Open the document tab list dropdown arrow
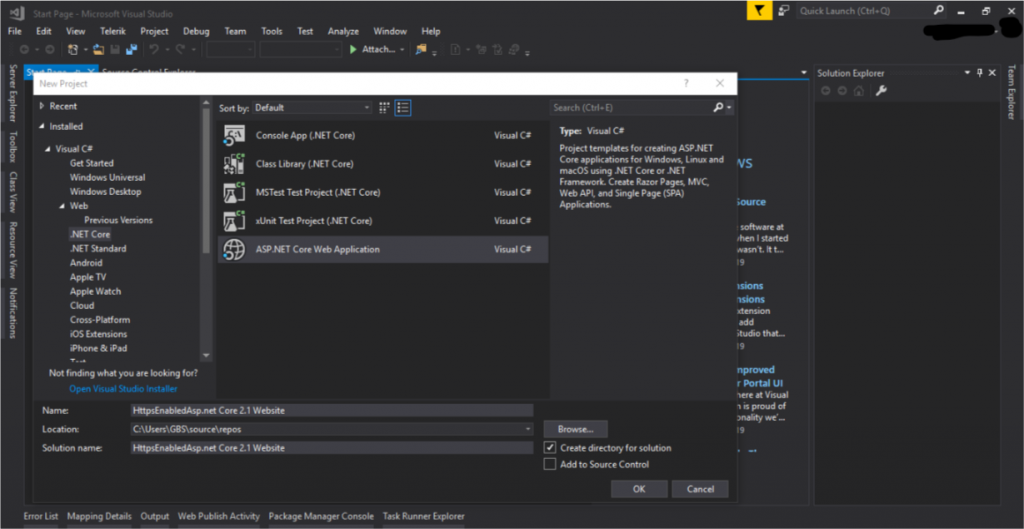 coord(804,72)
